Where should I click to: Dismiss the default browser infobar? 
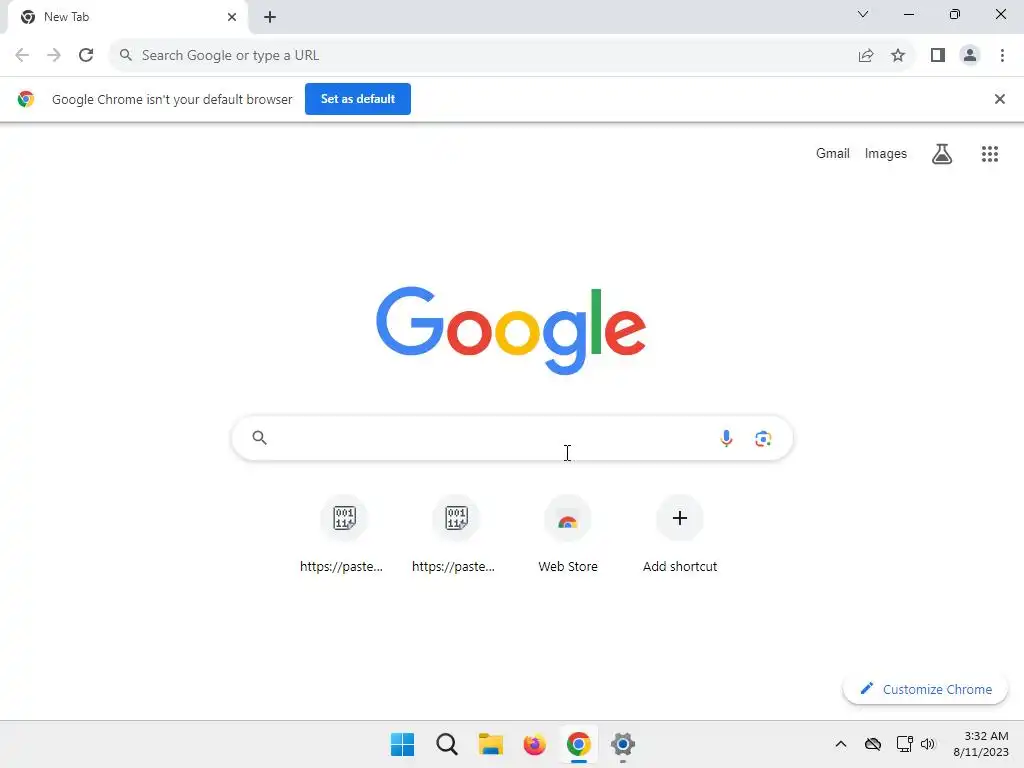pyautogui.click(x=999, y=99)
